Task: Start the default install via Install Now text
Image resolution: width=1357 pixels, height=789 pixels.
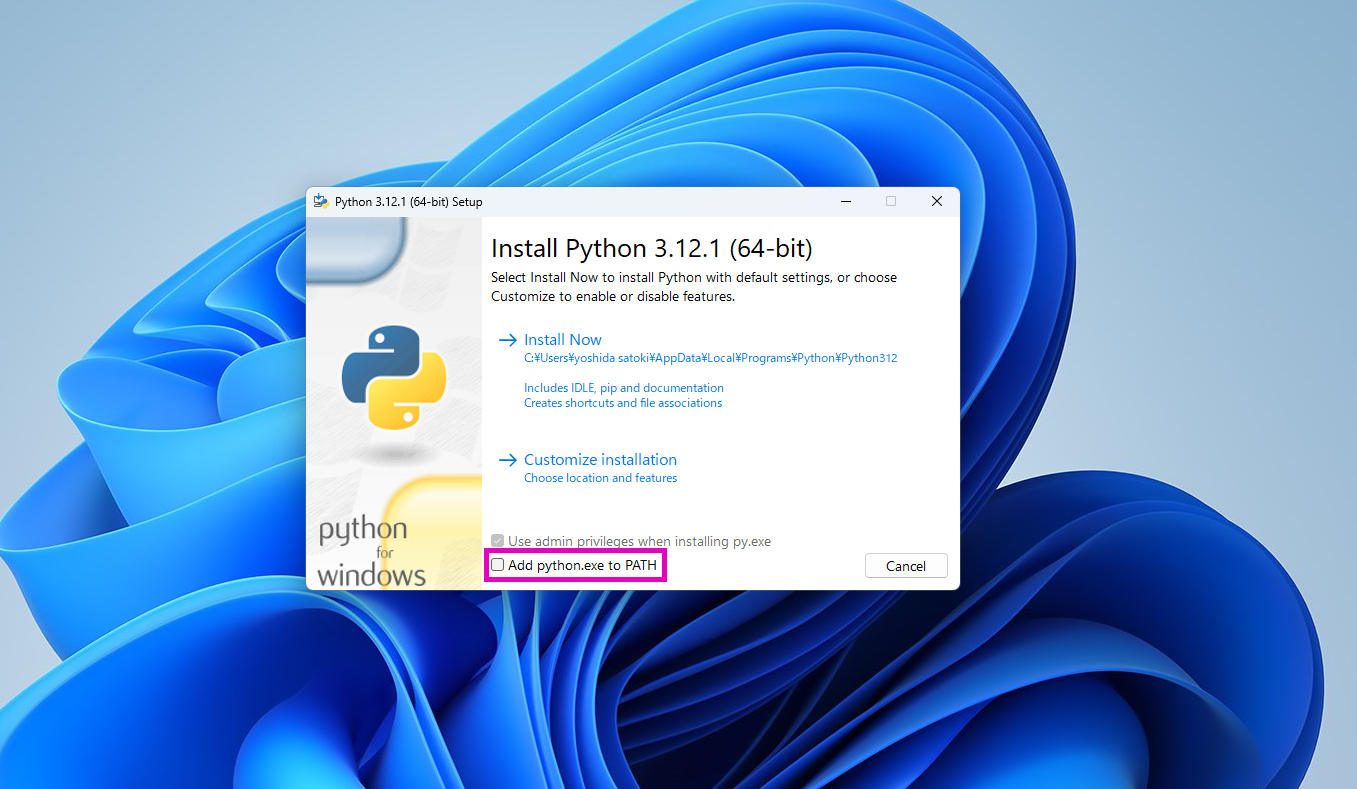Action: point(562,340)
